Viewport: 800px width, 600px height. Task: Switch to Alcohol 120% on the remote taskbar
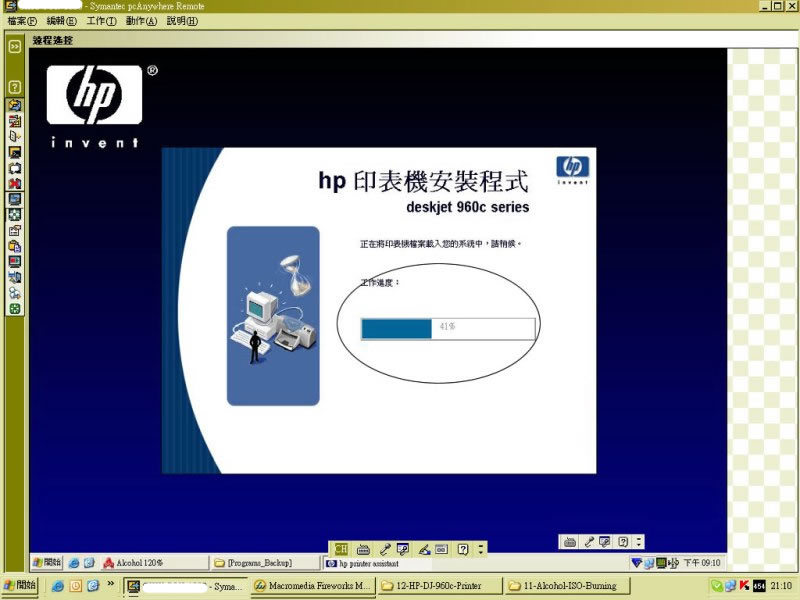pyautogui.click(x=155, y=563)
